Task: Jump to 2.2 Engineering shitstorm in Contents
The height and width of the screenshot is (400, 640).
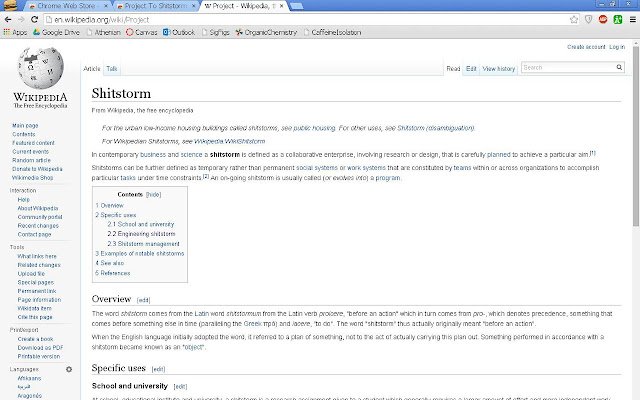Action: point(141,234)
